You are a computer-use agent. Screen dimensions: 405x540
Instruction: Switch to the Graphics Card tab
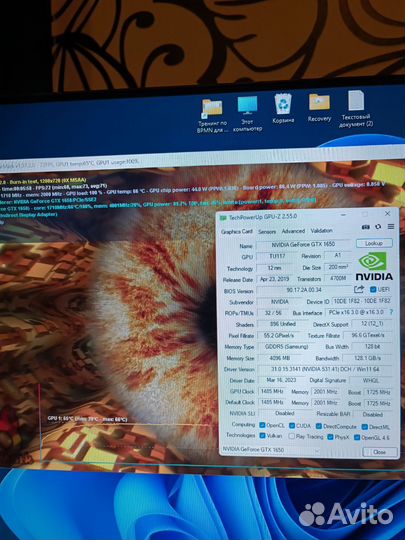pos(237,232)
